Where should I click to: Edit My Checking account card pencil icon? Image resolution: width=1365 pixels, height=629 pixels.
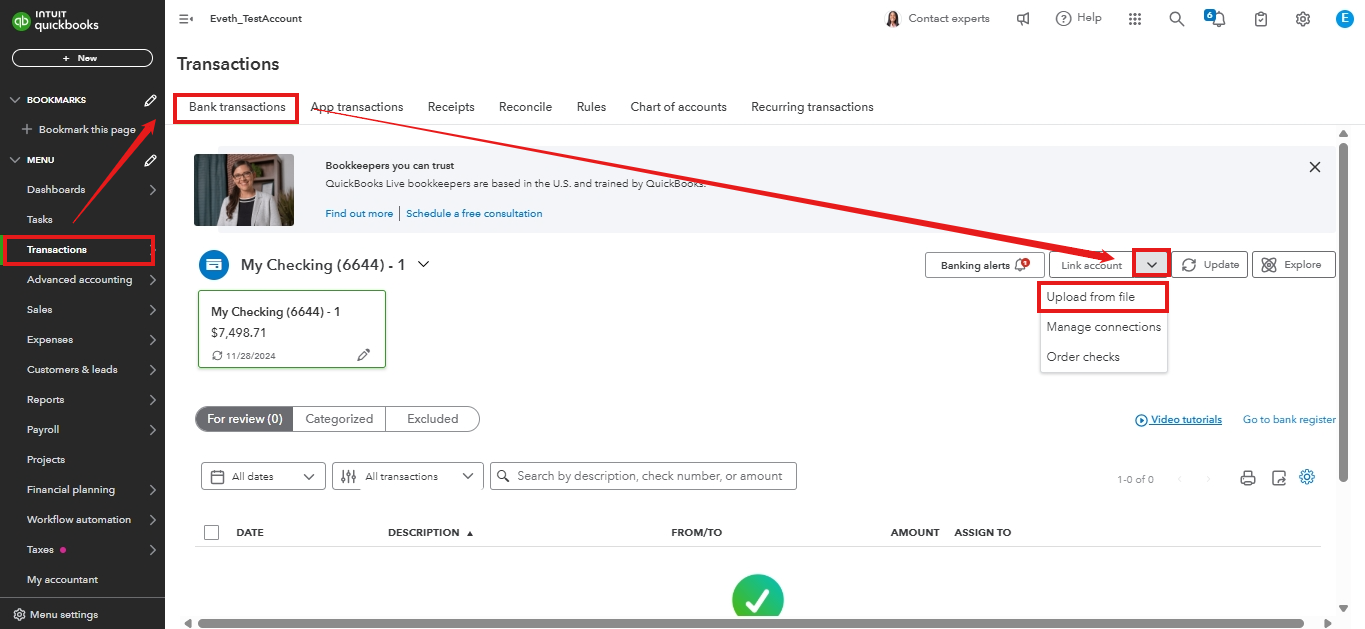click(x=364, y=355)
